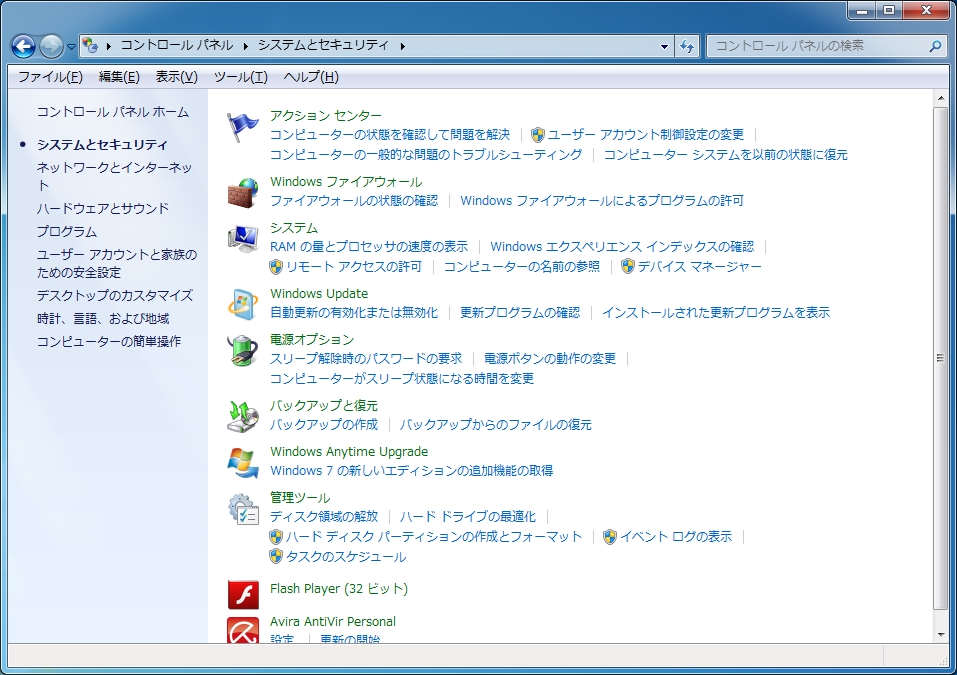Expand the address bar history dropdown

(664, 46)
